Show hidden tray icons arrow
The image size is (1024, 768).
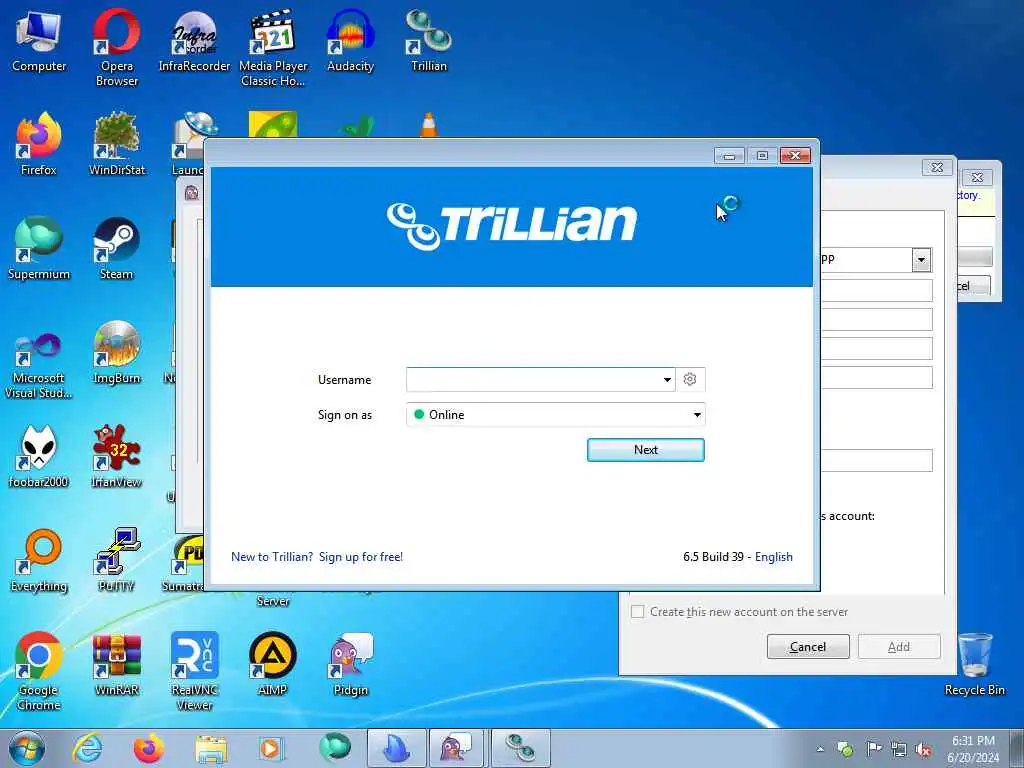point(820,749)
